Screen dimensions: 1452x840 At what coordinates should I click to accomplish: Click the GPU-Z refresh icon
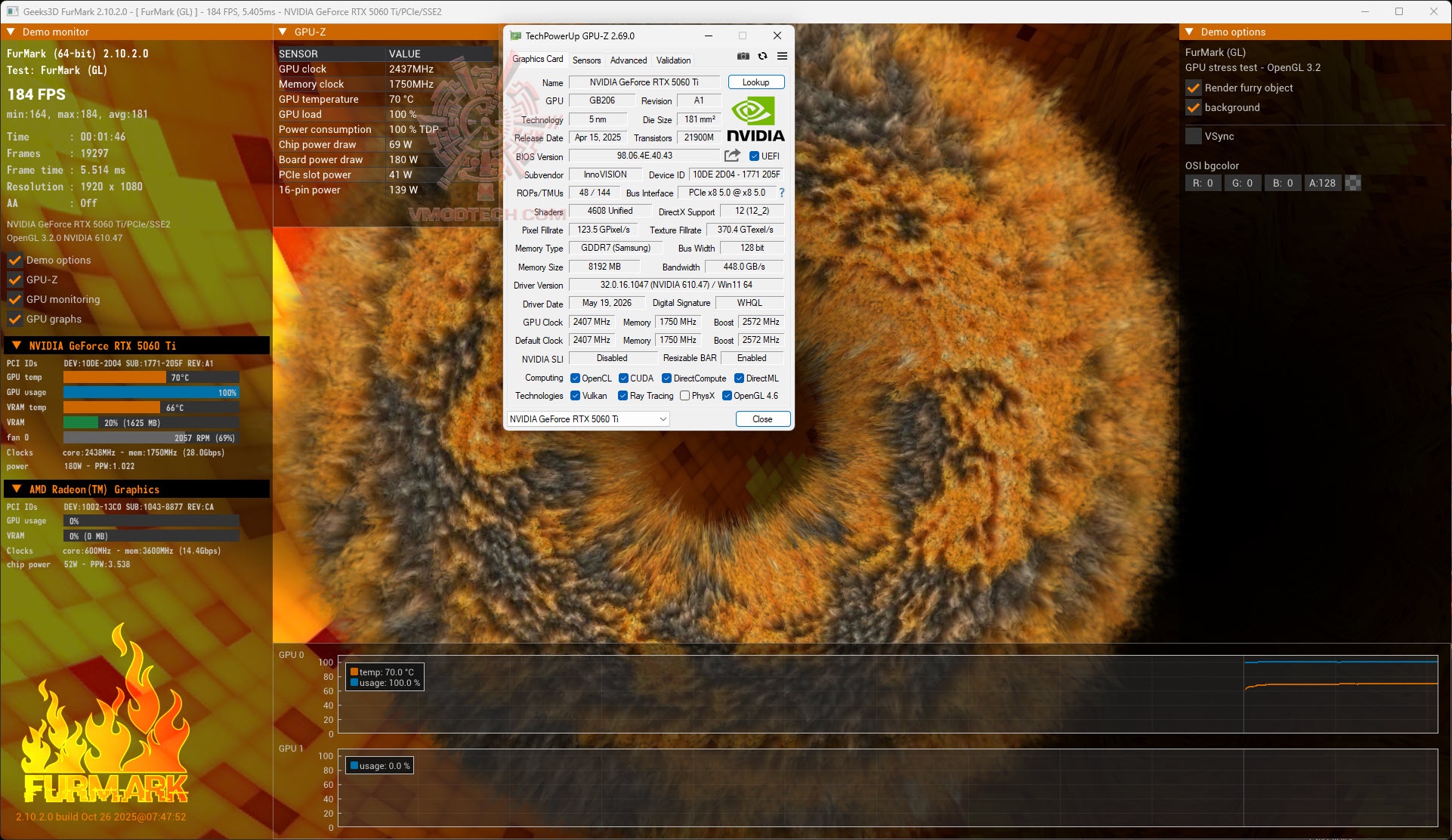click(x=763, y=57)
